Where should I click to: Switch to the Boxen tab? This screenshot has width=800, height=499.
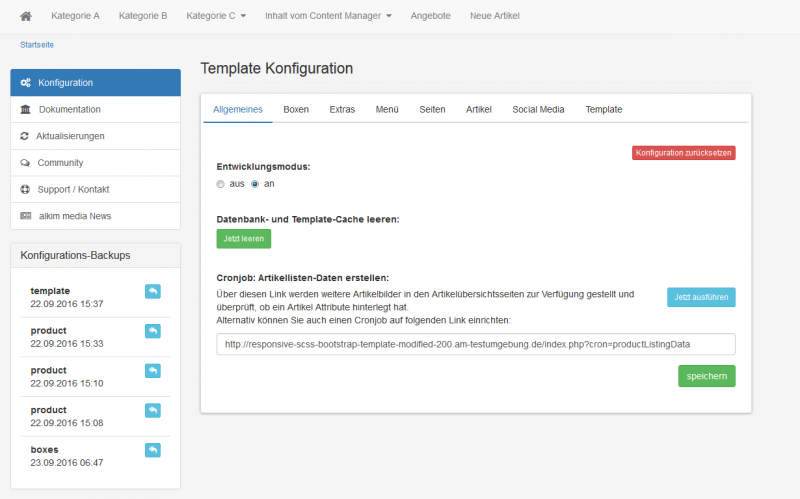296,109
